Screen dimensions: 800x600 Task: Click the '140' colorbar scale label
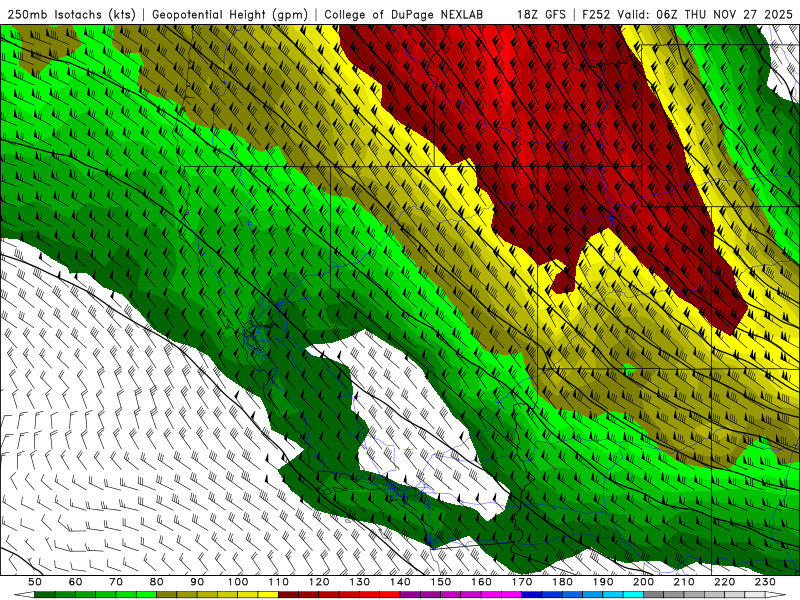[401, 582]
